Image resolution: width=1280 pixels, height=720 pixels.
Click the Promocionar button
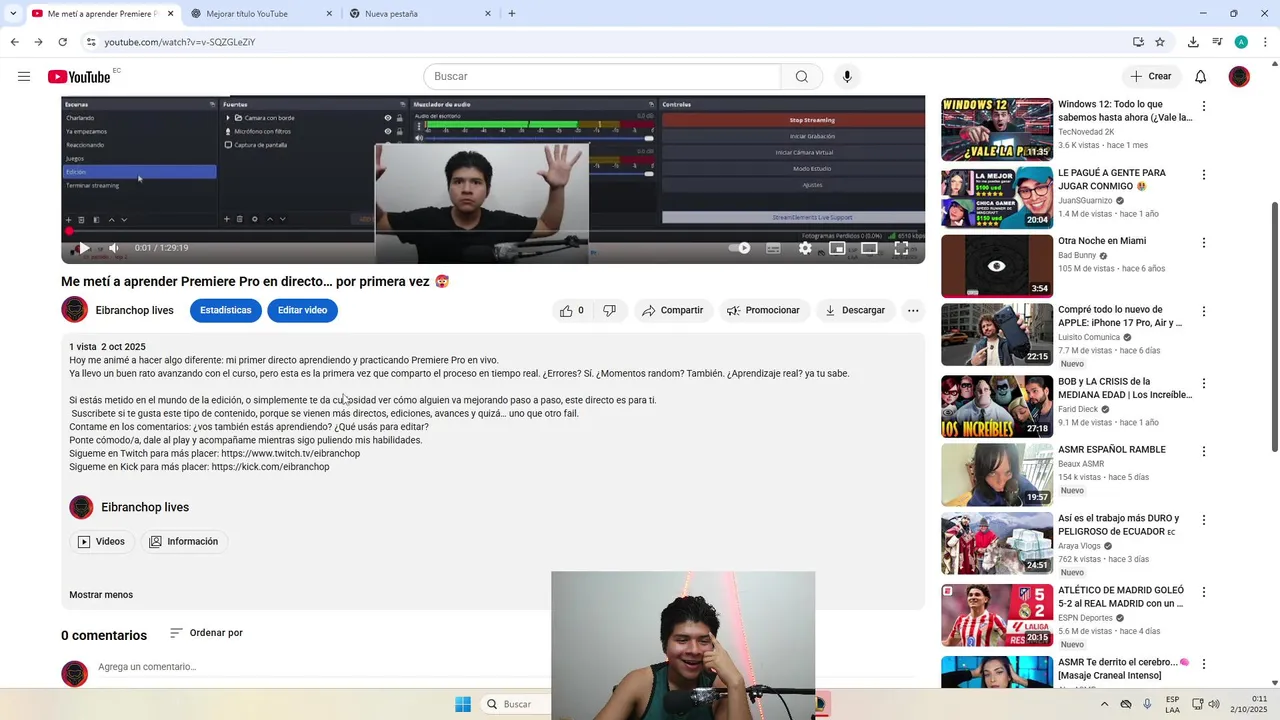[764, 311]
